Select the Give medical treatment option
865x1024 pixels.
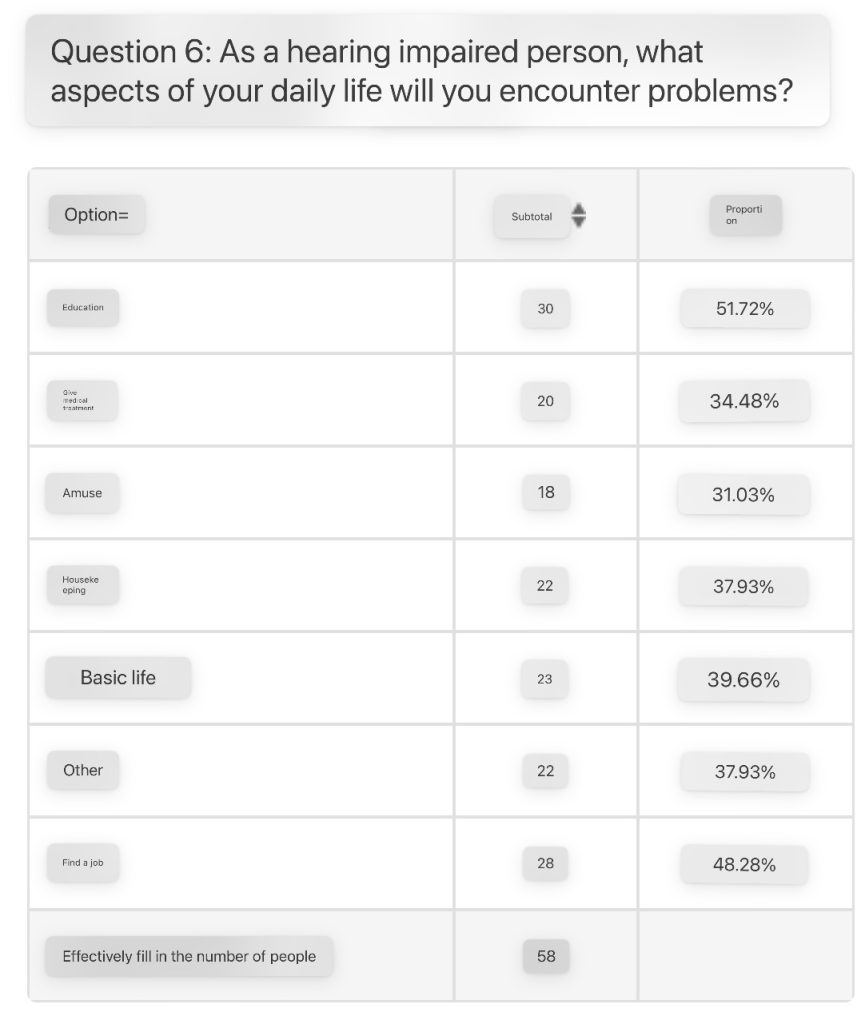(82, 400)
